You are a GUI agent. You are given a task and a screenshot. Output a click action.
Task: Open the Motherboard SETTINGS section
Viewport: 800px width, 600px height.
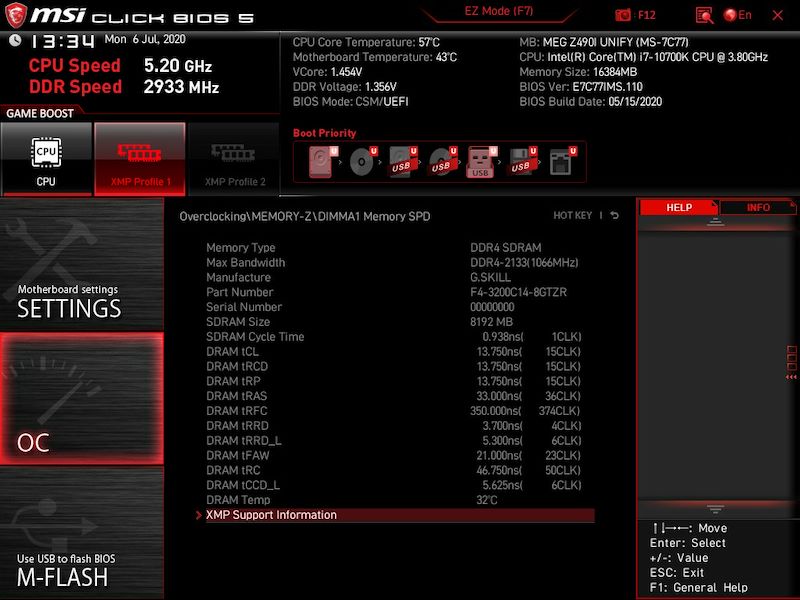(x=82, y=264)
